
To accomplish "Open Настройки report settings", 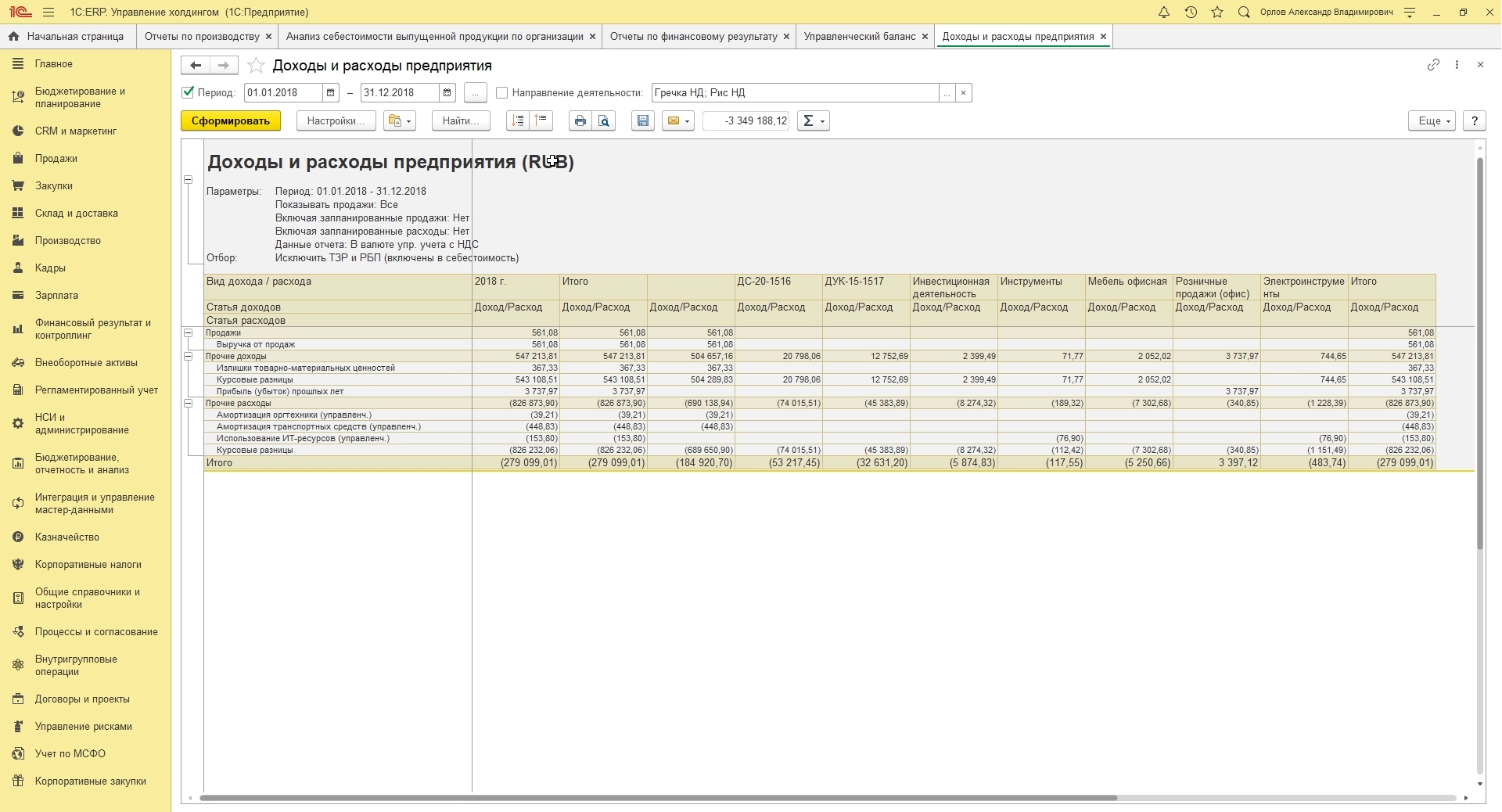I will pos(336,121).
